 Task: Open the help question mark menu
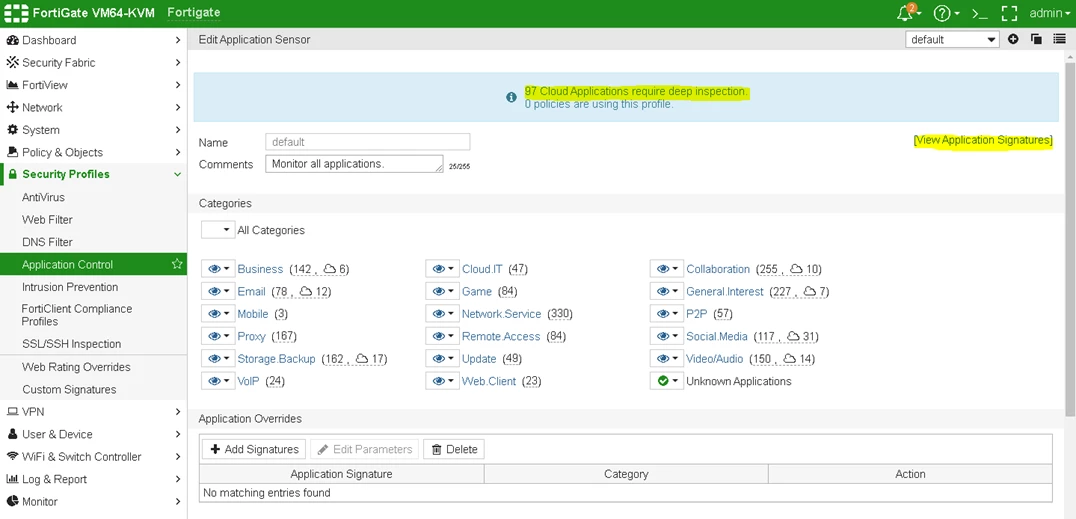946,13
